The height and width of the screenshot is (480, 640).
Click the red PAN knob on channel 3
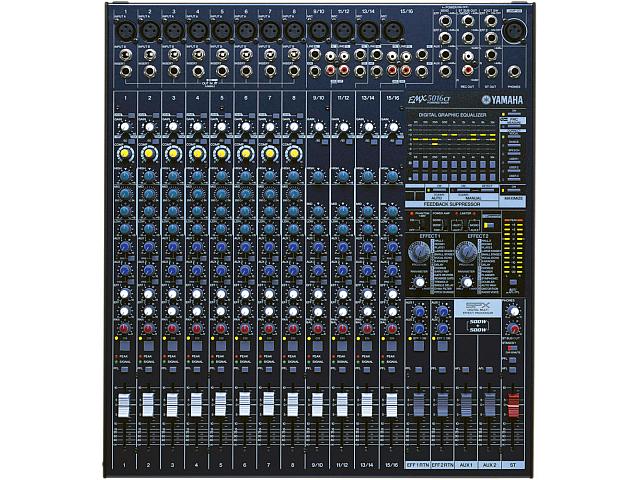pos(173,329)
